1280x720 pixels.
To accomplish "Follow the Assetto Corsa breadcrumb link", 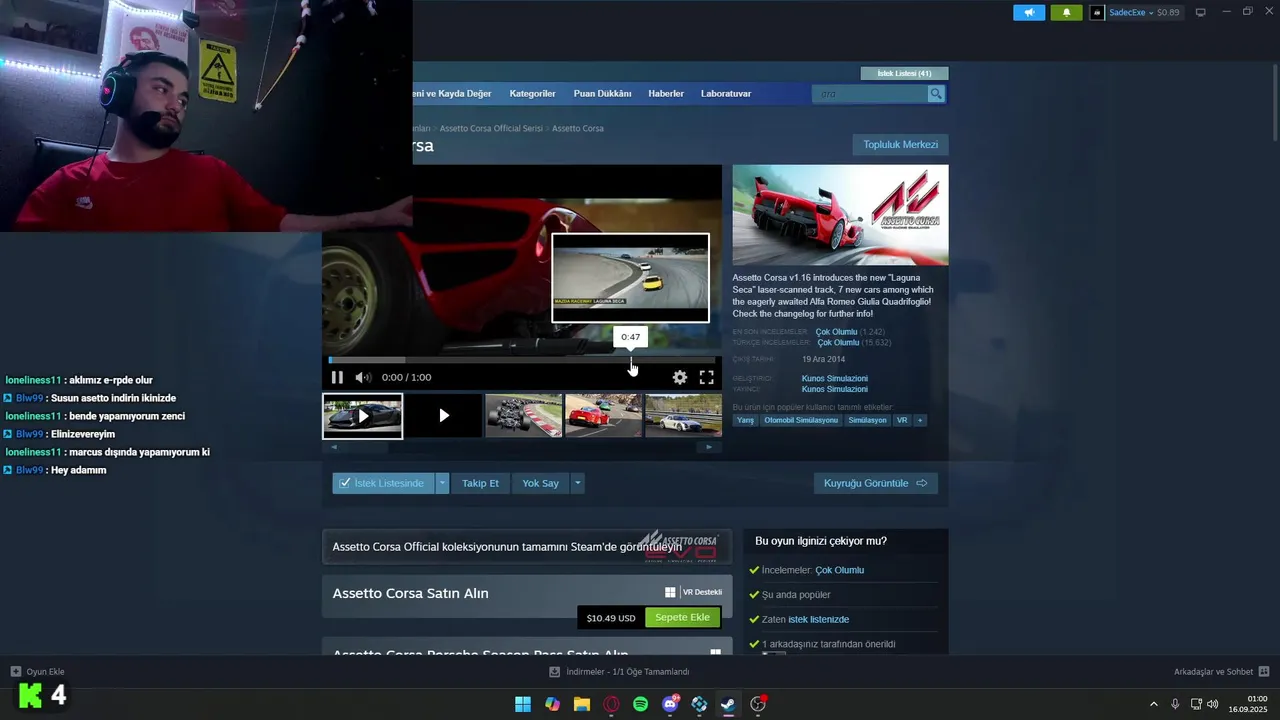I will point(578,129).
